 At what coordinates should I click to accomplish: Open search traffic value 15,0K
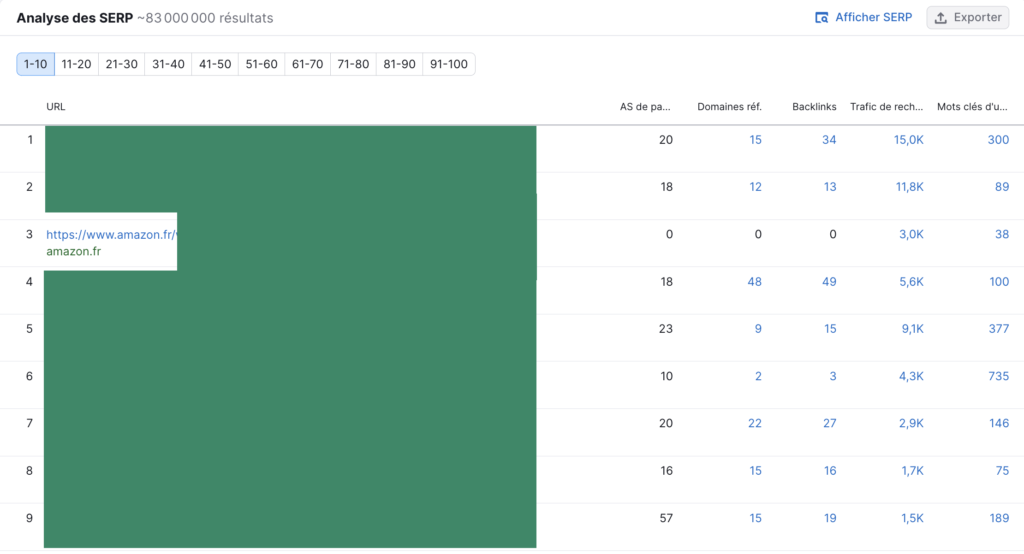point(908,140)
